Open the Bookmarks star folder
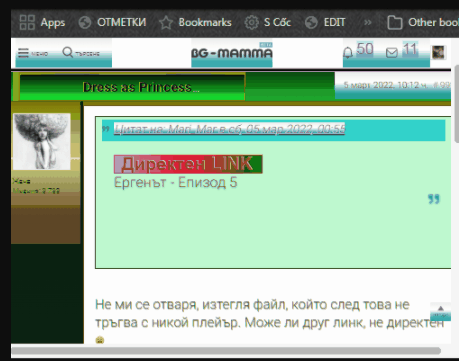Image resolution: width=459 pixels, height=361 pixels. pos(195,22)
